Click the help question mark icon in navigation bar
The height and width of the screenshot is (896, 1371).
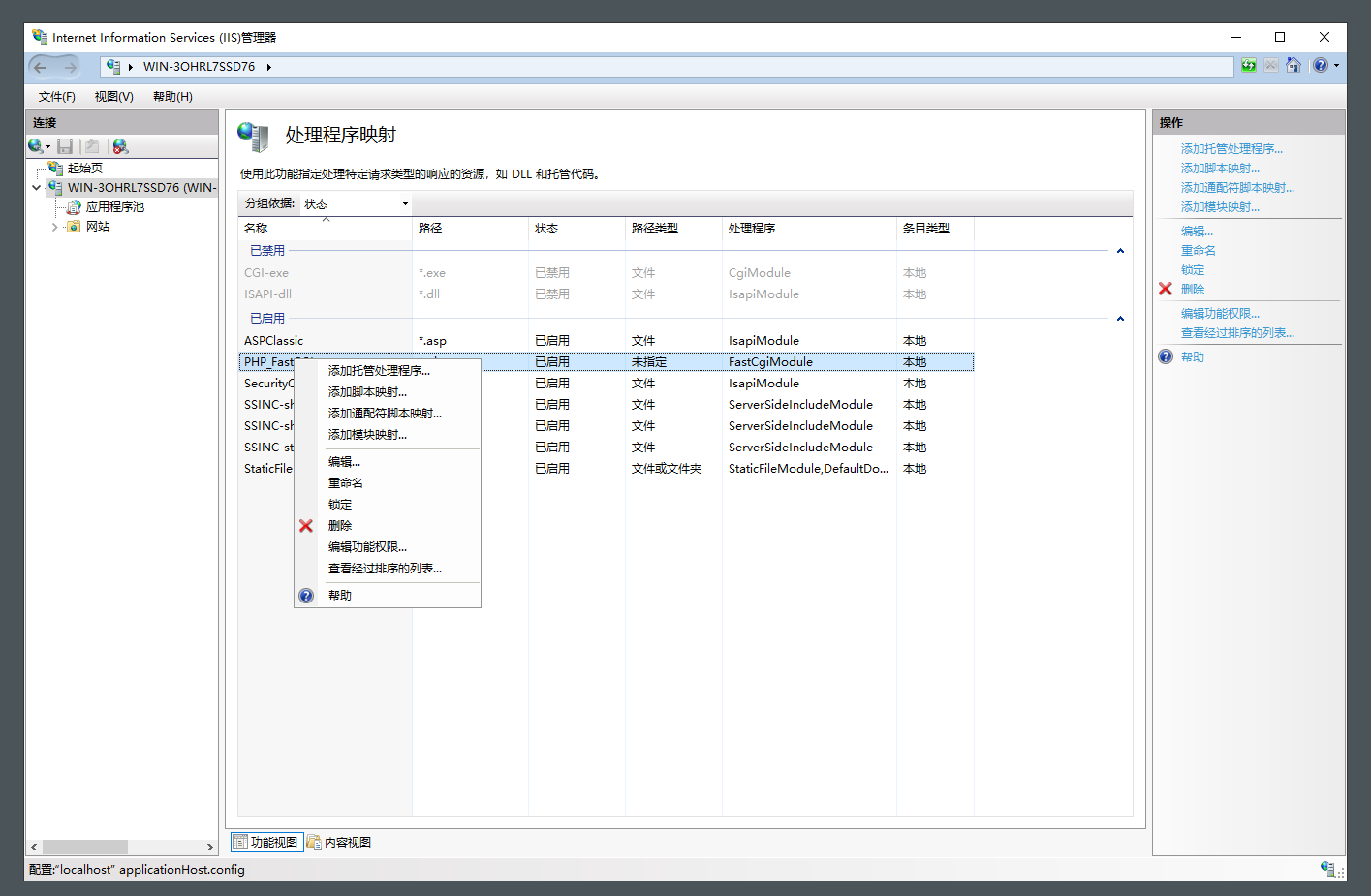coord(1321,66)
